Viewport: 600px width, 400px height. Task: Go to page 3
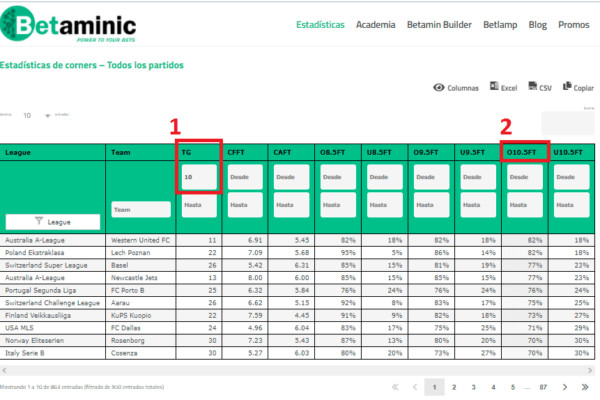point(473,387)
